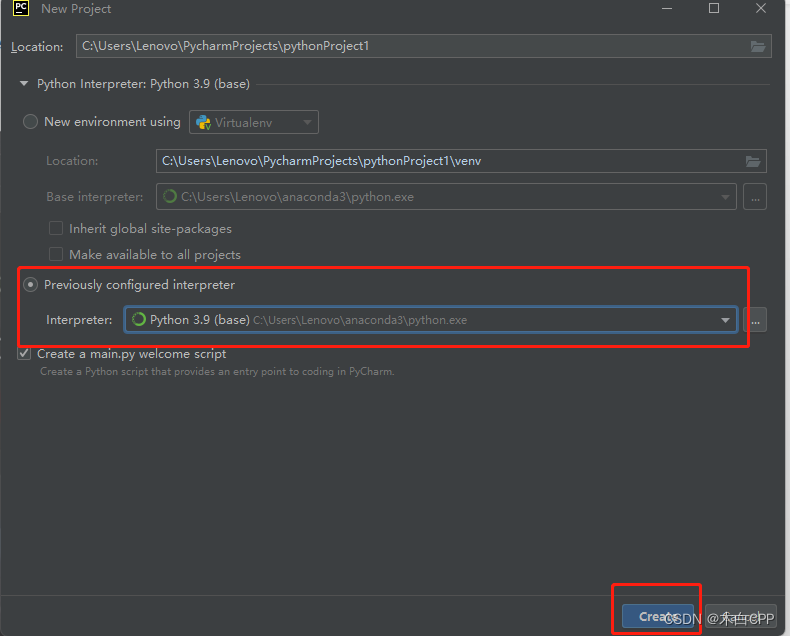The height and width of the screenshot is (636, 790).
Task: Open the Base interpreter dropdown
Action: click(446, 197)
